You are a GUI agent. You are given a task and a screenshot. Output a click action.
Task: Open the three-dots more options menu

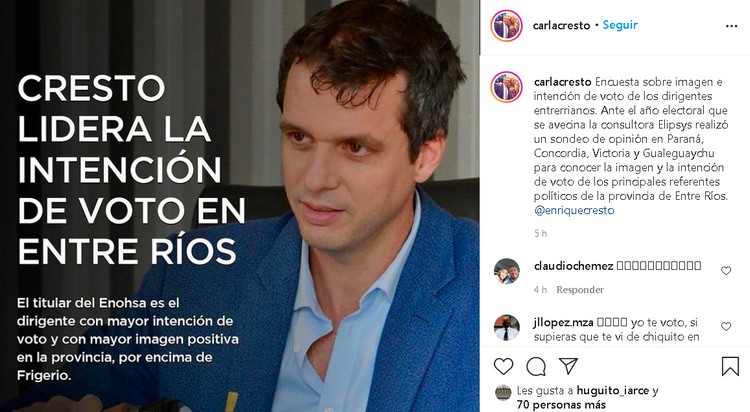[731, 26]
